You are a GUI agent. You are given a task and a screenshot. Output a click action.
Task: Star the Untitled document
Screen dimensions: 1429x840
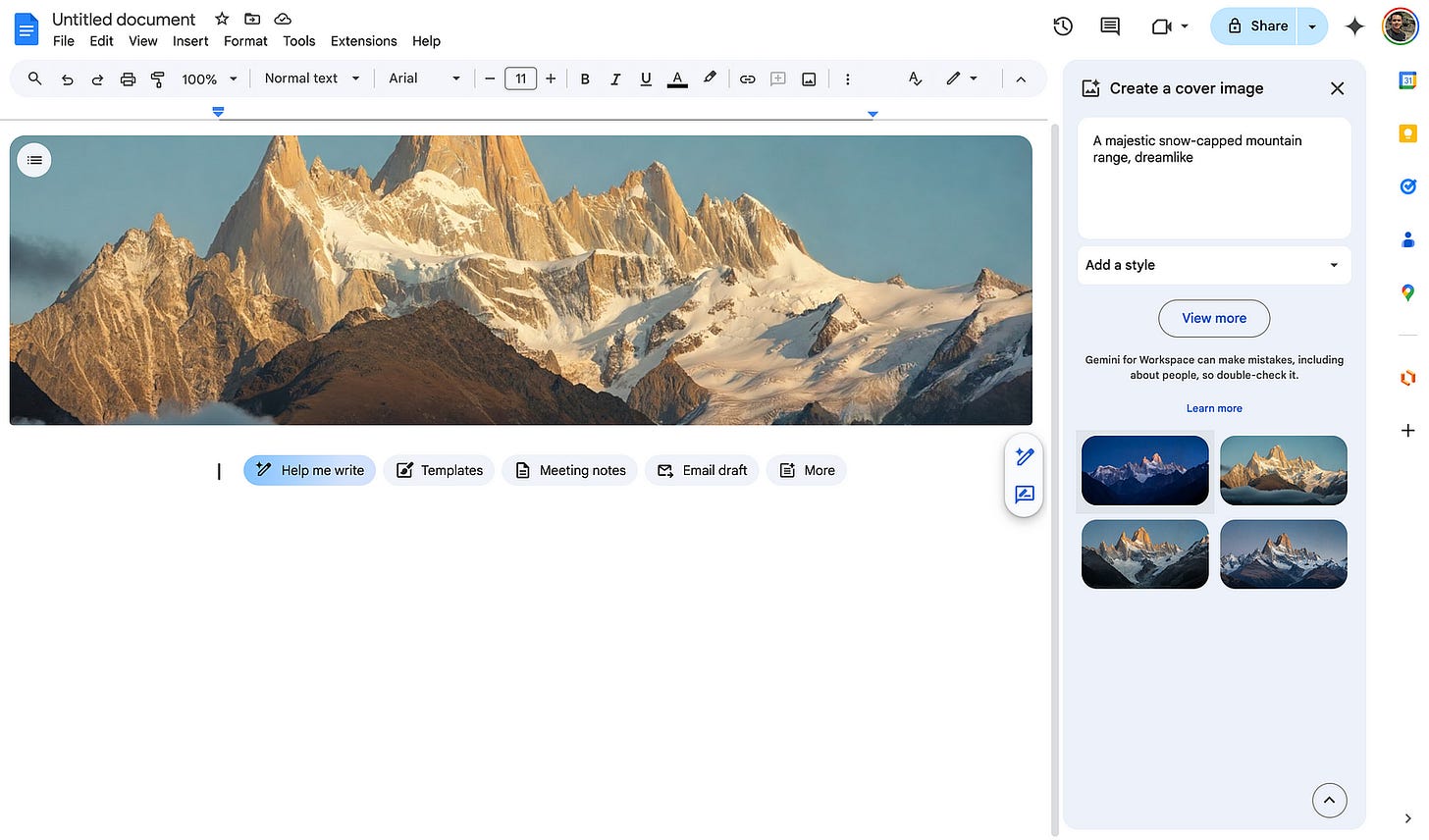[x=222, y=19]
